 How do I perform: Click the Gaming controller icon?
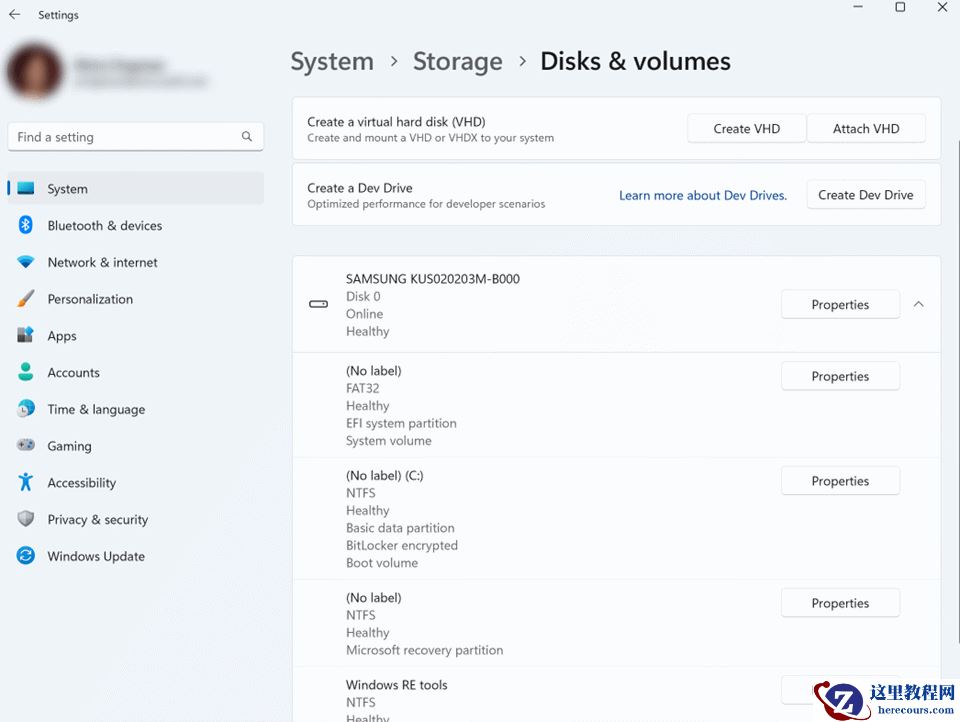[26, 446]
